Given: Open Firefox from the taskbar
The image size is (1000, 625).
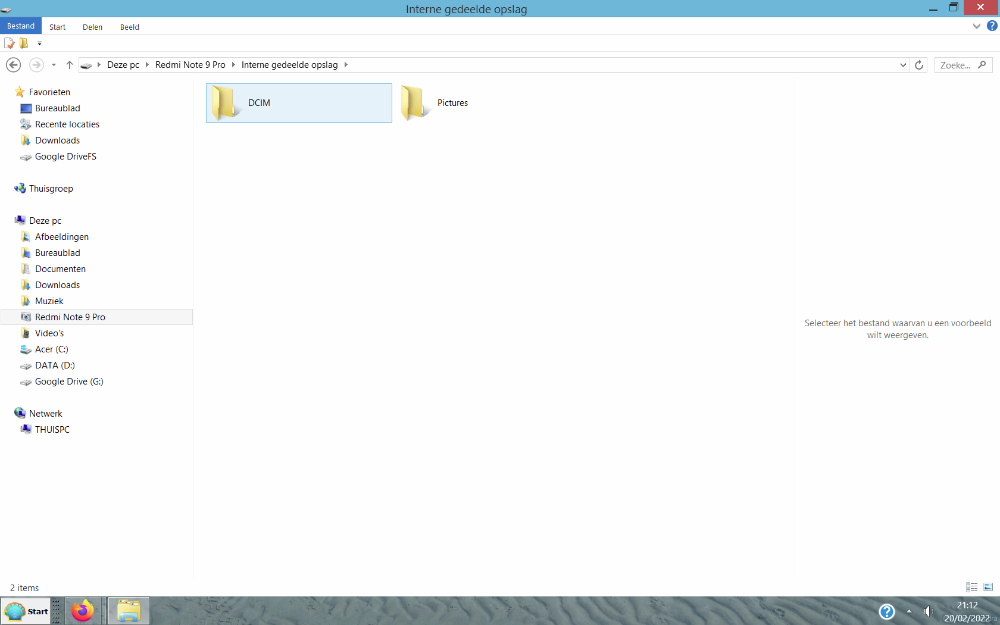Looking at the screenshot, I should click(x=82, y=610).
